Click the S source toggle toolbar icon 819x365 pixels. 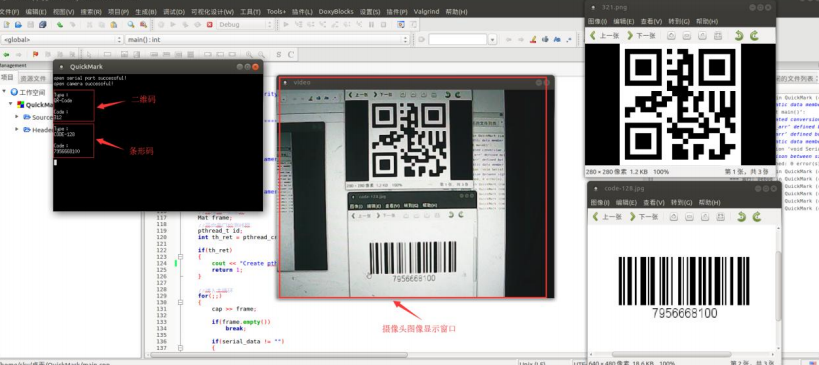278,54
